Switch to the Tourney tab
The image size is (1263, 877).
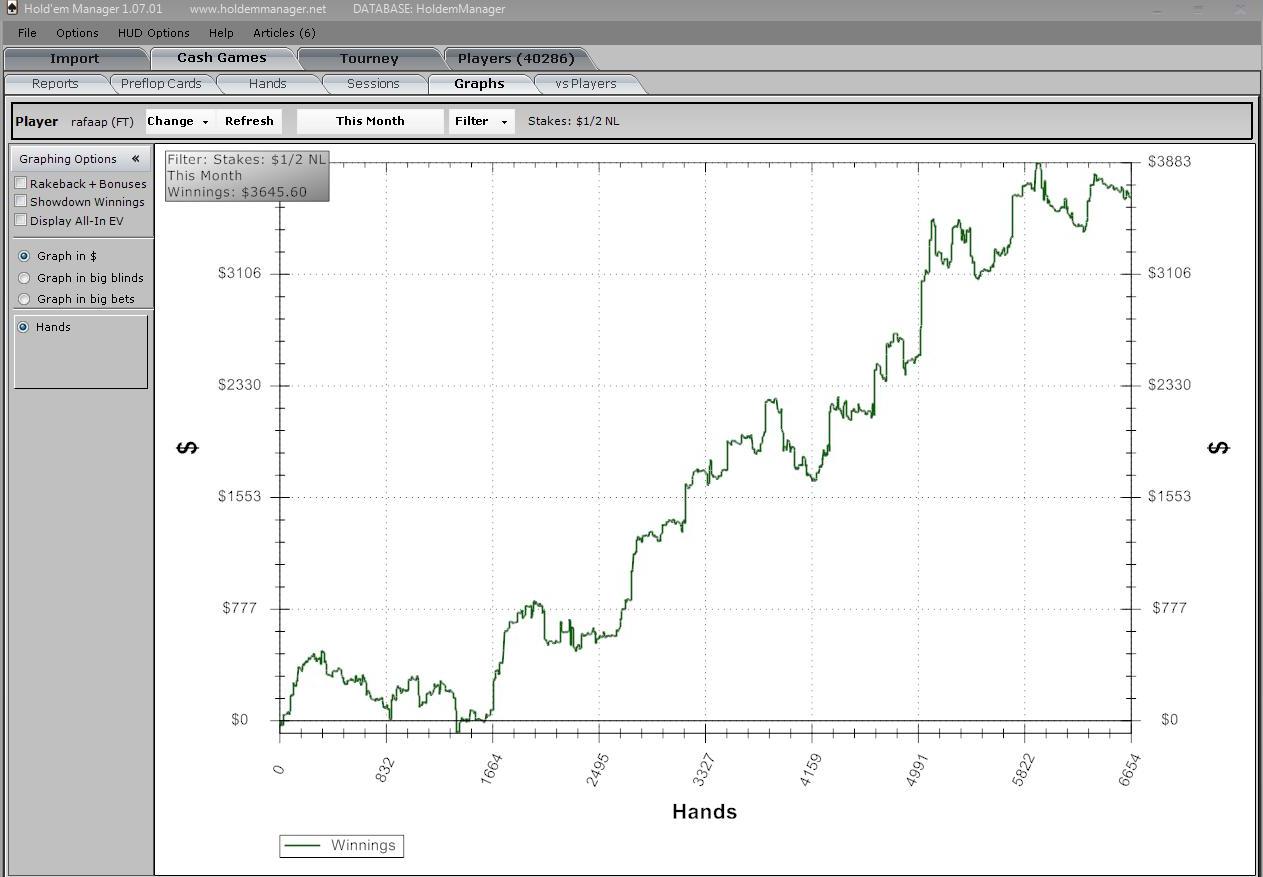click(x=369, y=58)
